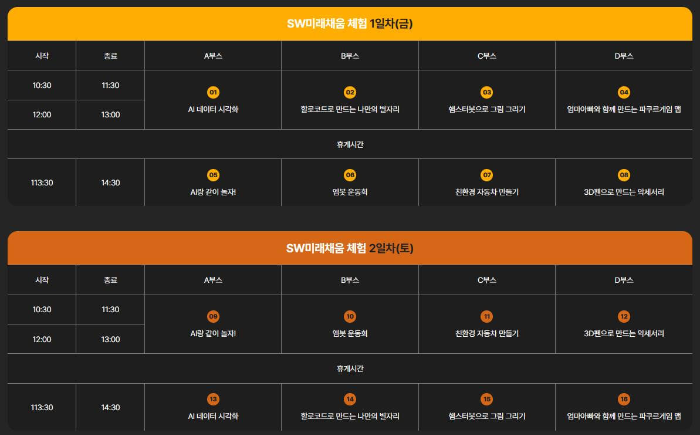The image size is (700, 435).
Task: Click 햄스터봇으로 그림 그리기 under badge 15
Action: coord(487,416)
